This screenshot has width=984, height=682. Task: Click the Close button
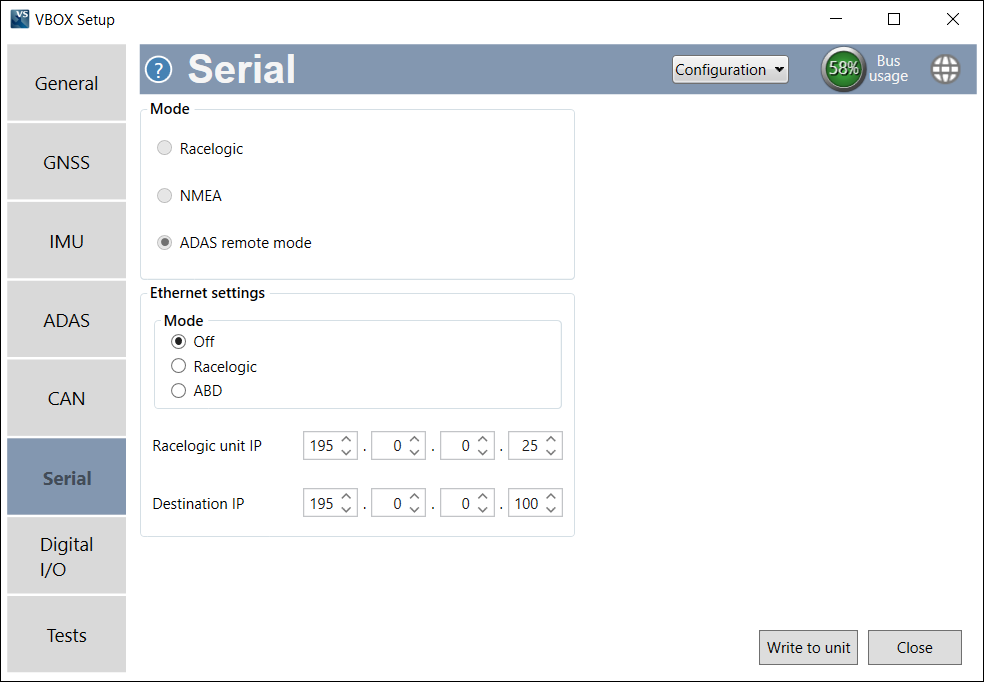click(x=914, y=647)
